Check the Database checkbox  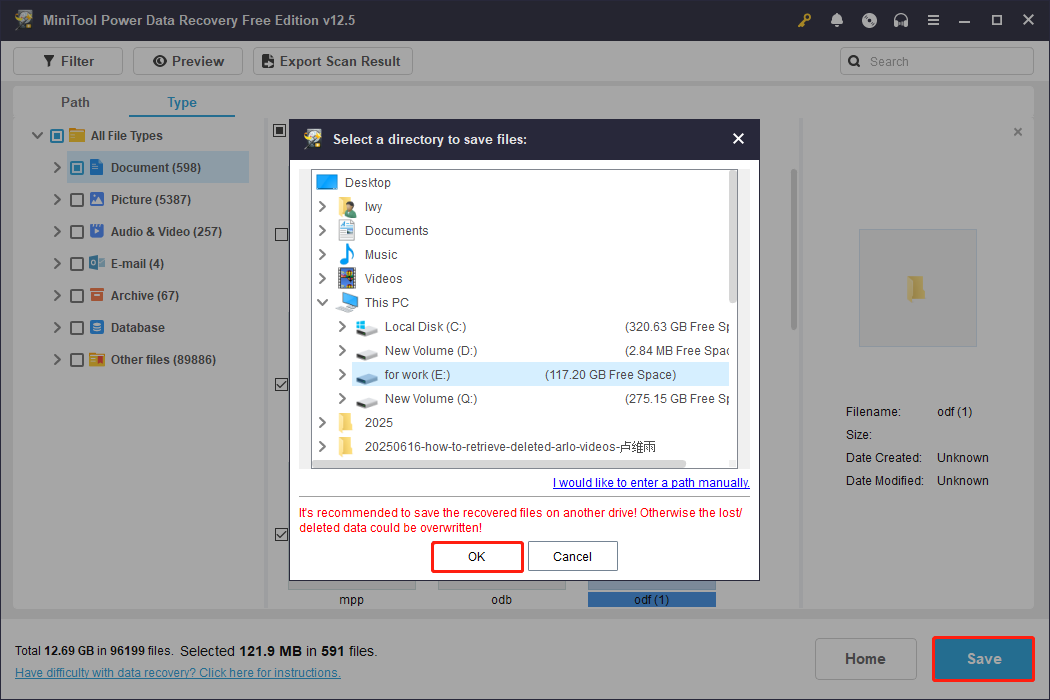click(x=77, y=328)
